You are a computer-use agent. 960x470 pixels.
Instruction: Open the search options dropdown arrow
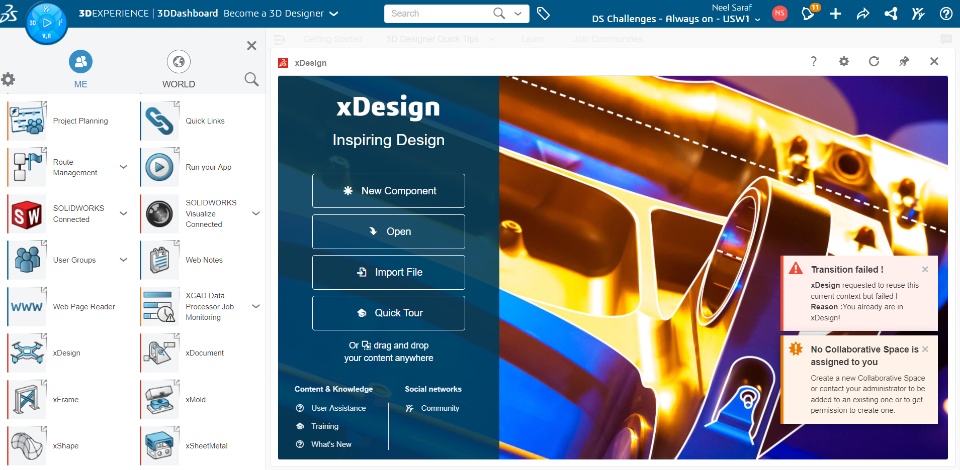pyautogui.click(x=519, y=13)
